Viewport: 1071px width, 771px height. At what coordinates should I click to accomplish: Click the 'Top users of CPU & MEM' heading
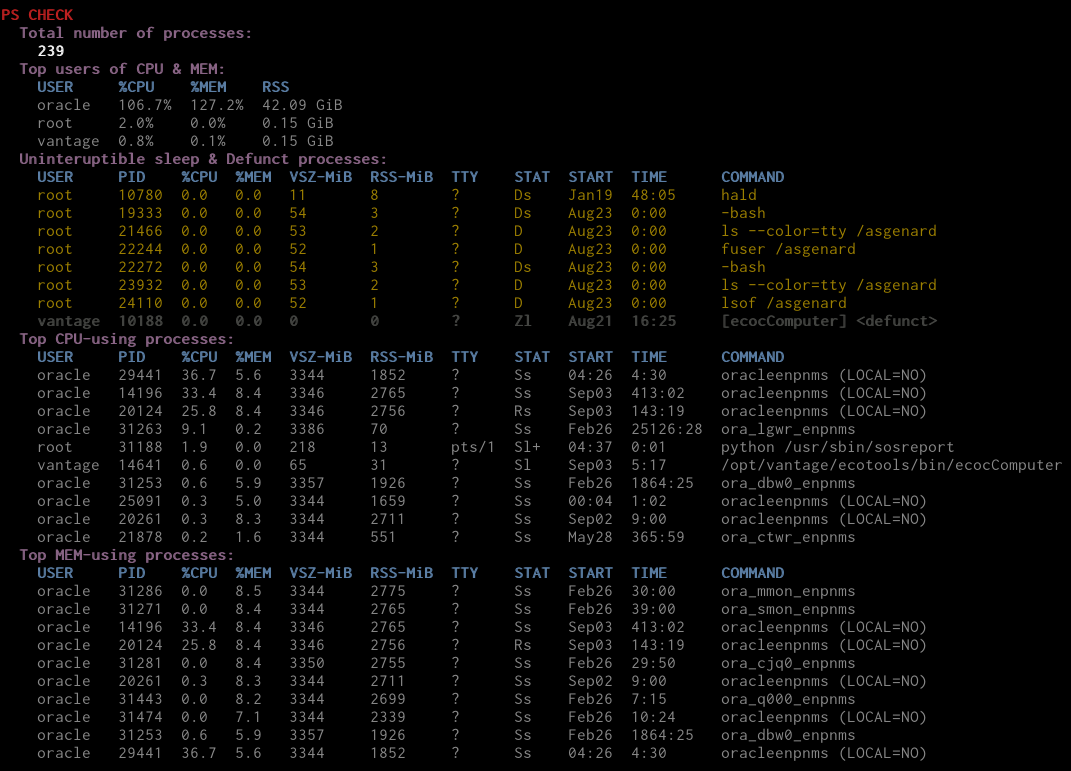(122, 69)
